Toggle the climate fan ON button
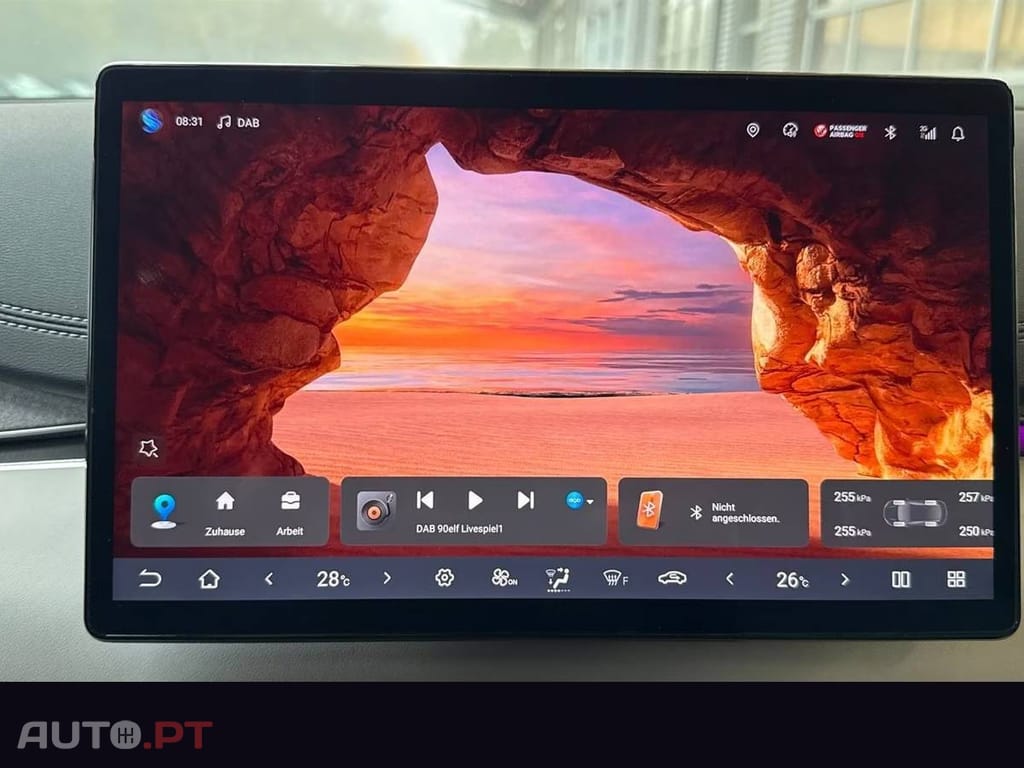The width and height of the screenshot is (1024, 768). pos(504,578)
